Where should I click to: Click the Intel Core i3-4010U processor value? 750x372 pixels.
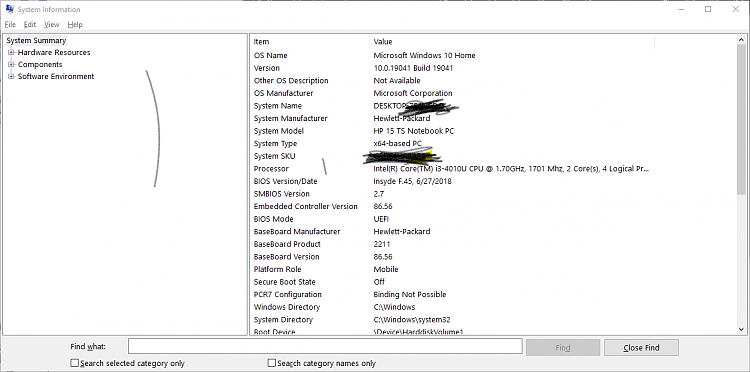click(x=511, y=169)
